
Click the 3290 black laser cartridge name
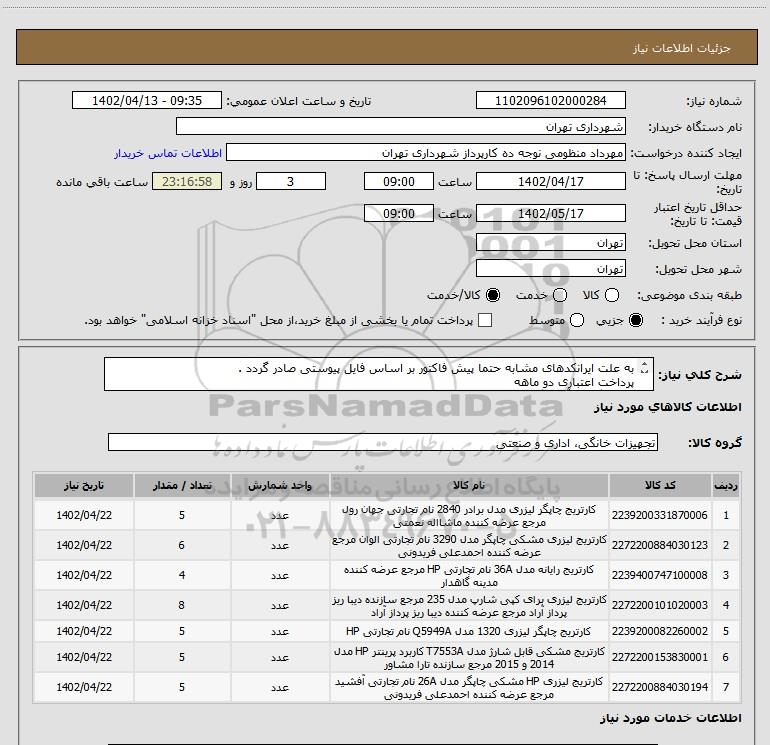click(x=469, y=546)
